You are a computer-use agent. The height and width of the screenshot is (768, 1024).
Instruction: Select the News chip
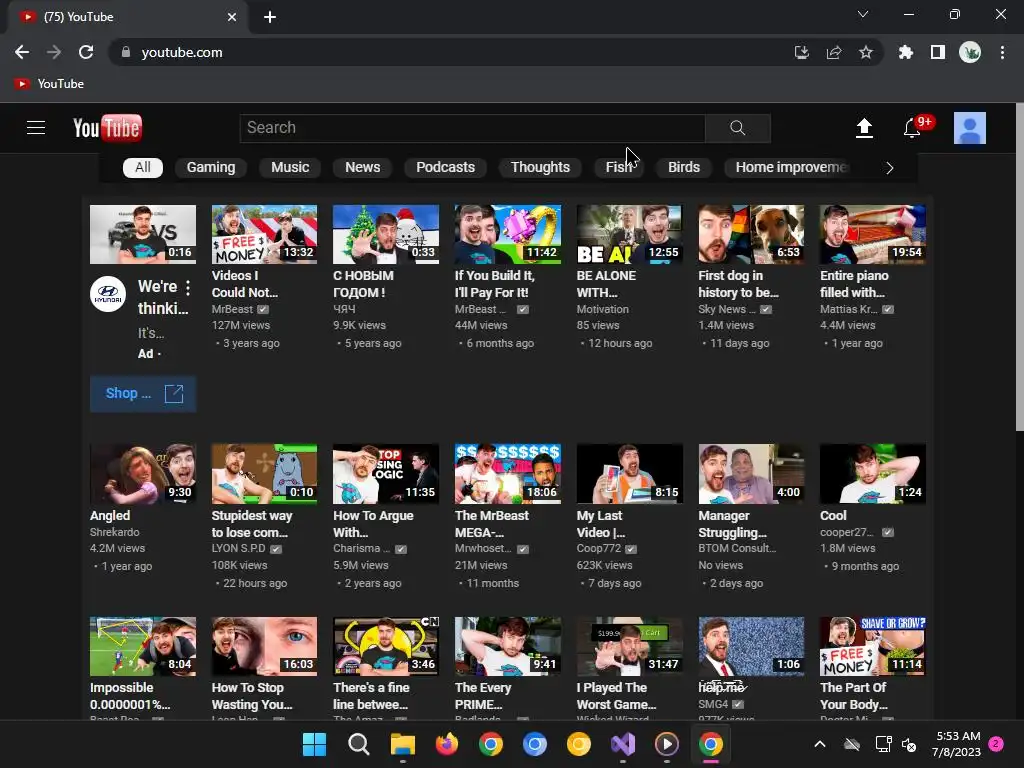(x=362, y=167)
